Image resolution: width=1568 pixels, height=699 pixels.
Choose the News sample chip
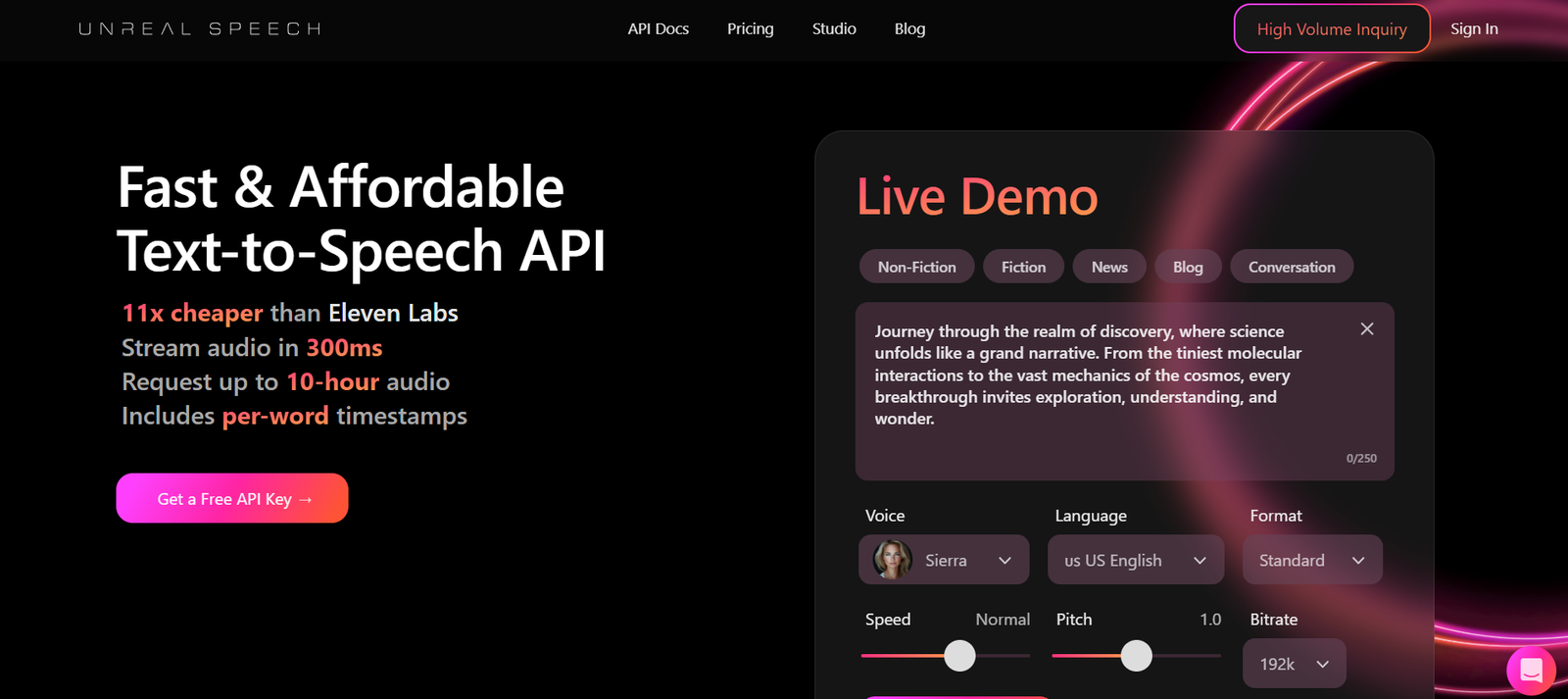click(x=1109, y=267)
